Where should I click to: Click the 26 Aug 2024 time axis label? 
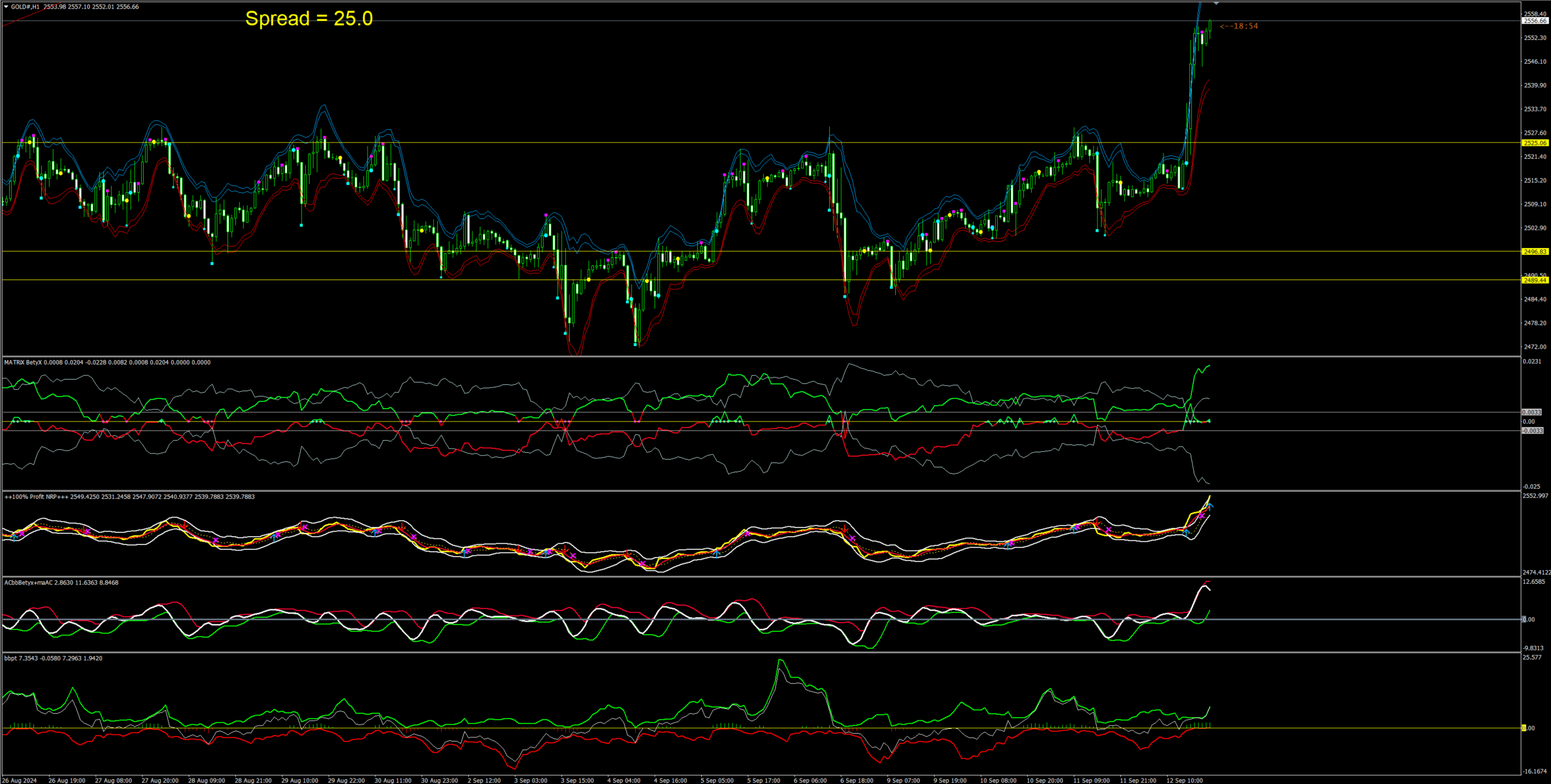(x=19, y=780)
